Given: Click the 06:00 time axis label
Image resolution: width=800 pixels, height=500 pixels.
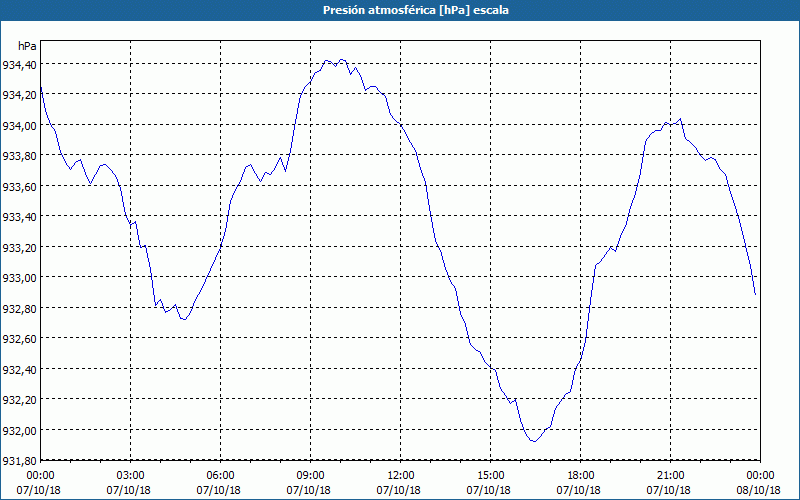Looking at the screenshot, I should pos(220,476).
